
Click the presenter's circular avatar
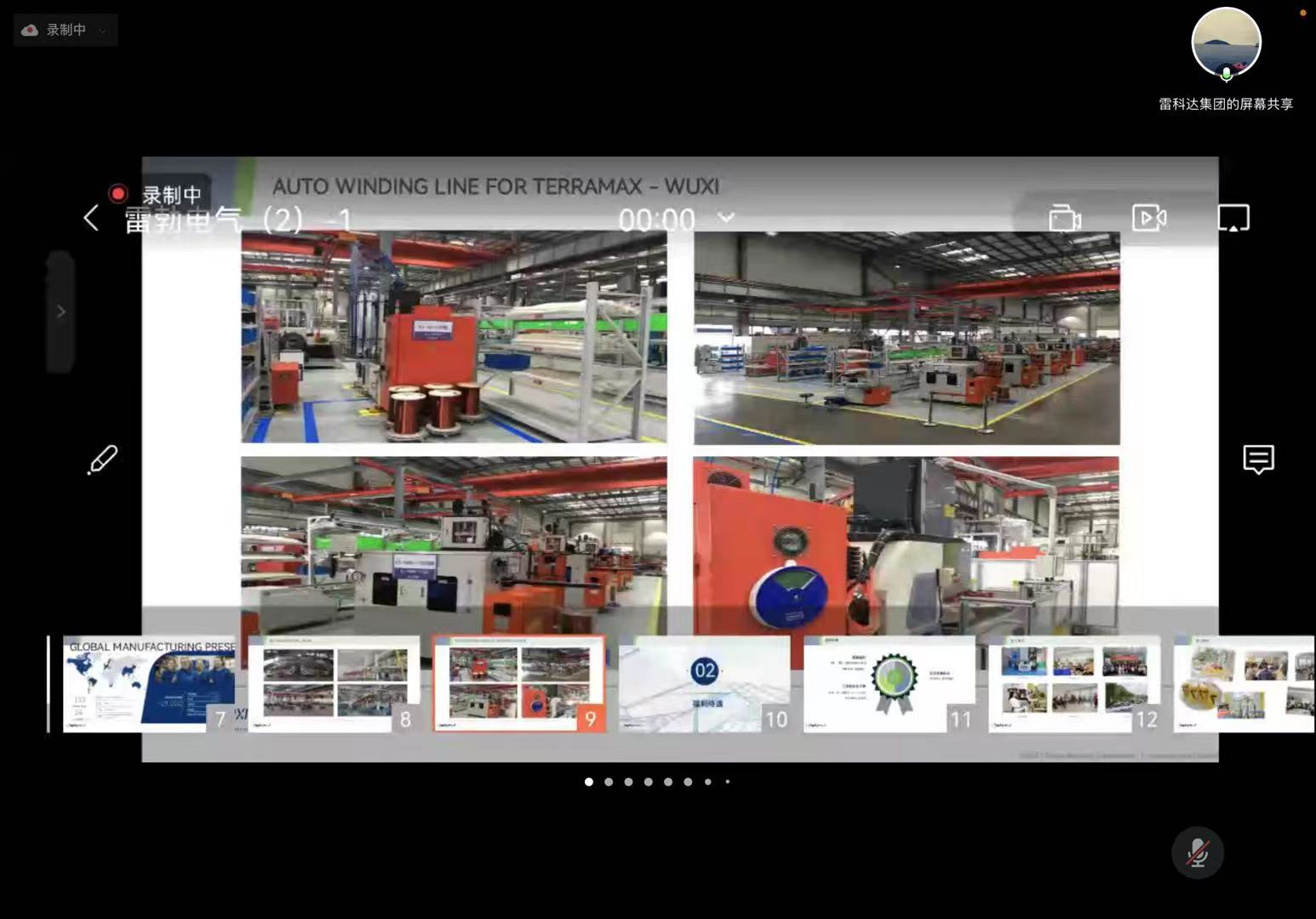pyautogui.click(x=1226, y=43)
